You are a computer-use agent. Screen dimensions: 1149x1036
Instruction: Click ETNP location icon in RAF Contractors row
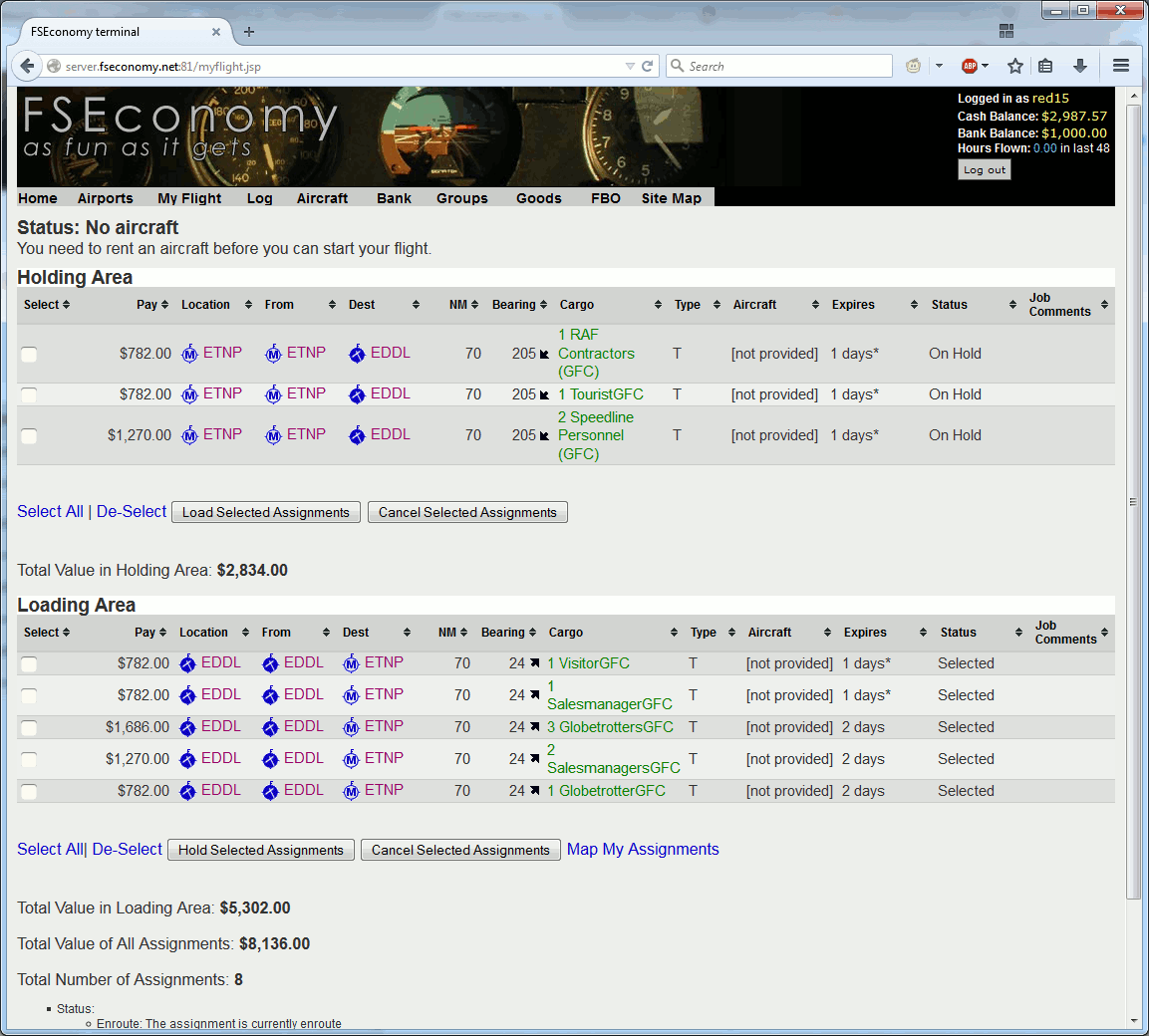click(189, 354)
